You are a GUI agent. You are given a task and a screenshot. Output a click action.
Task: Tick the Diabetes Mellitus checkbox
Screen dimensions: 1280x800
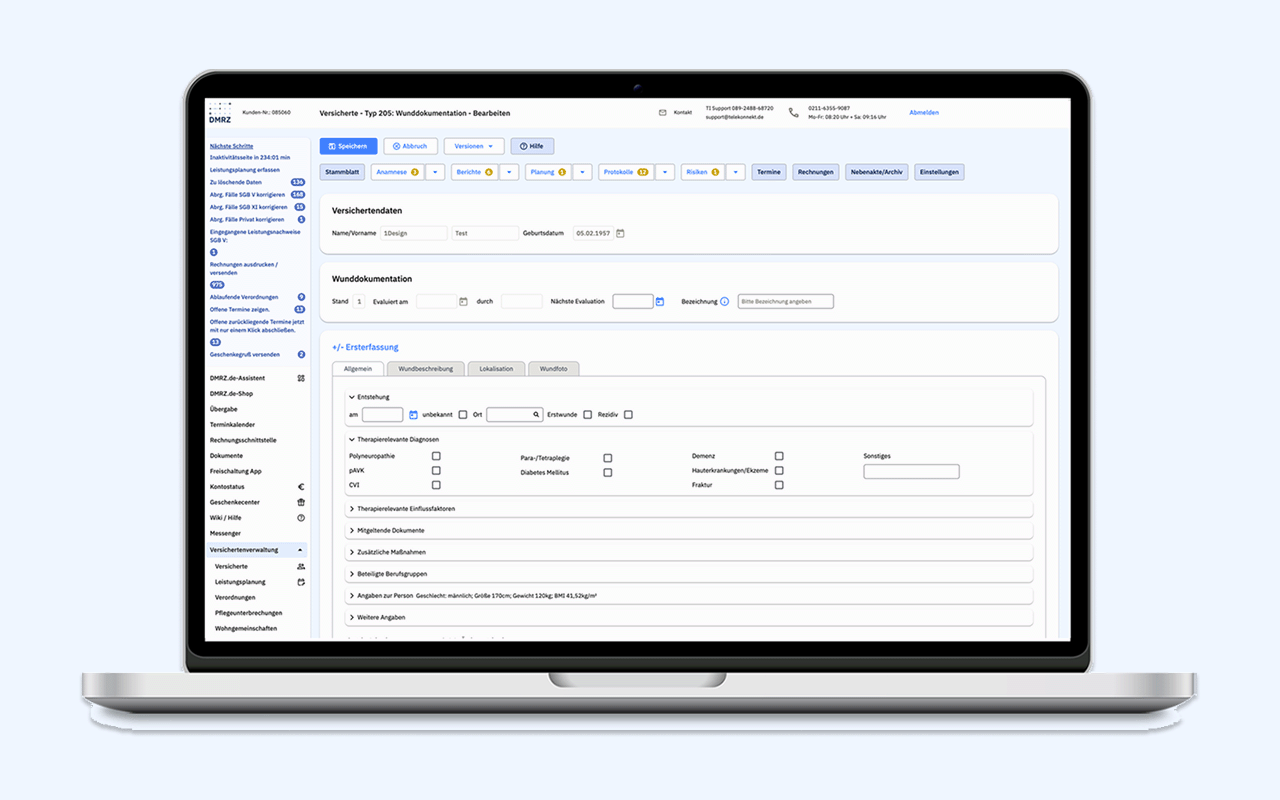pyautogui.click(x=608, y=472)
